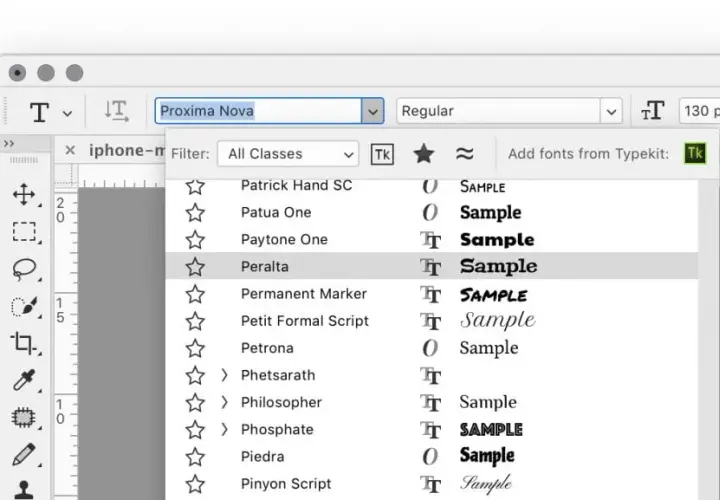Favorite the Peralta font
This screenshot has width=720, height=500.
[x=195, y=267]
